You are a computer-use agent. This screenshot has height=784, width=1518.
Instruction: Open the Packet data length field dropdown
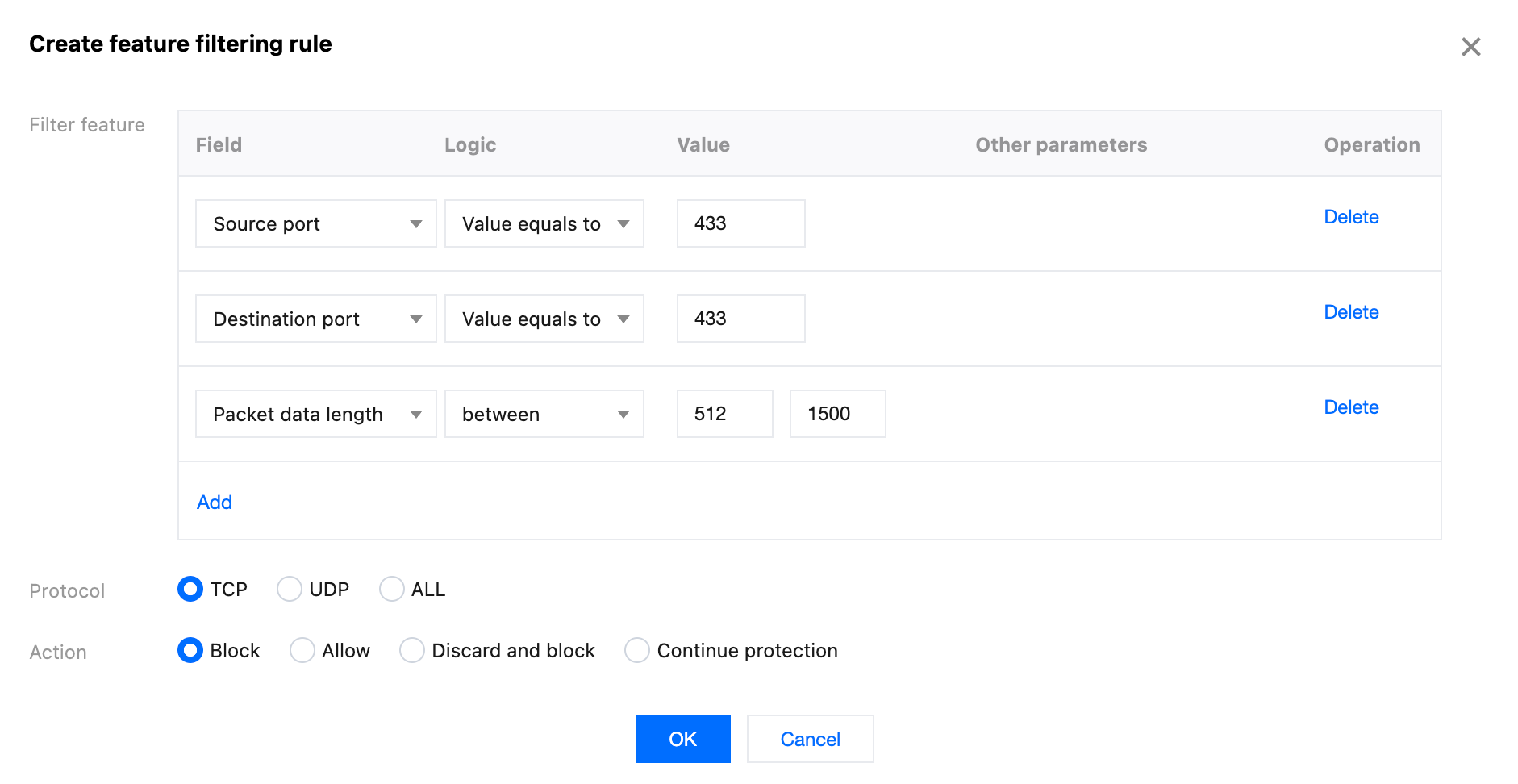pyautogui.click(x=315, y=414)
